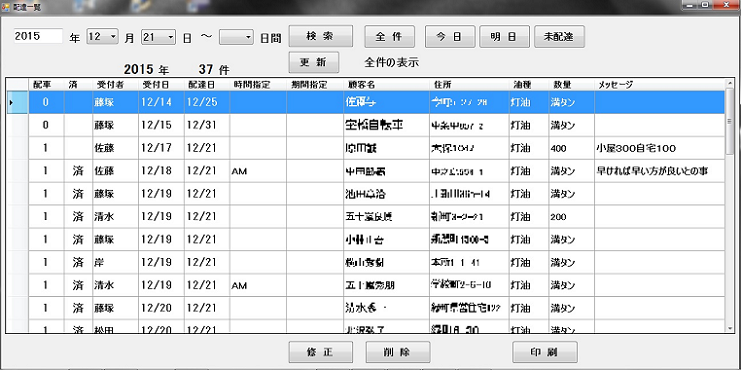The width and height of the screenshot is (741, 370).
Task: Click the 時間指定 column header
Action: pyautogui.click(x=258, y=85)
